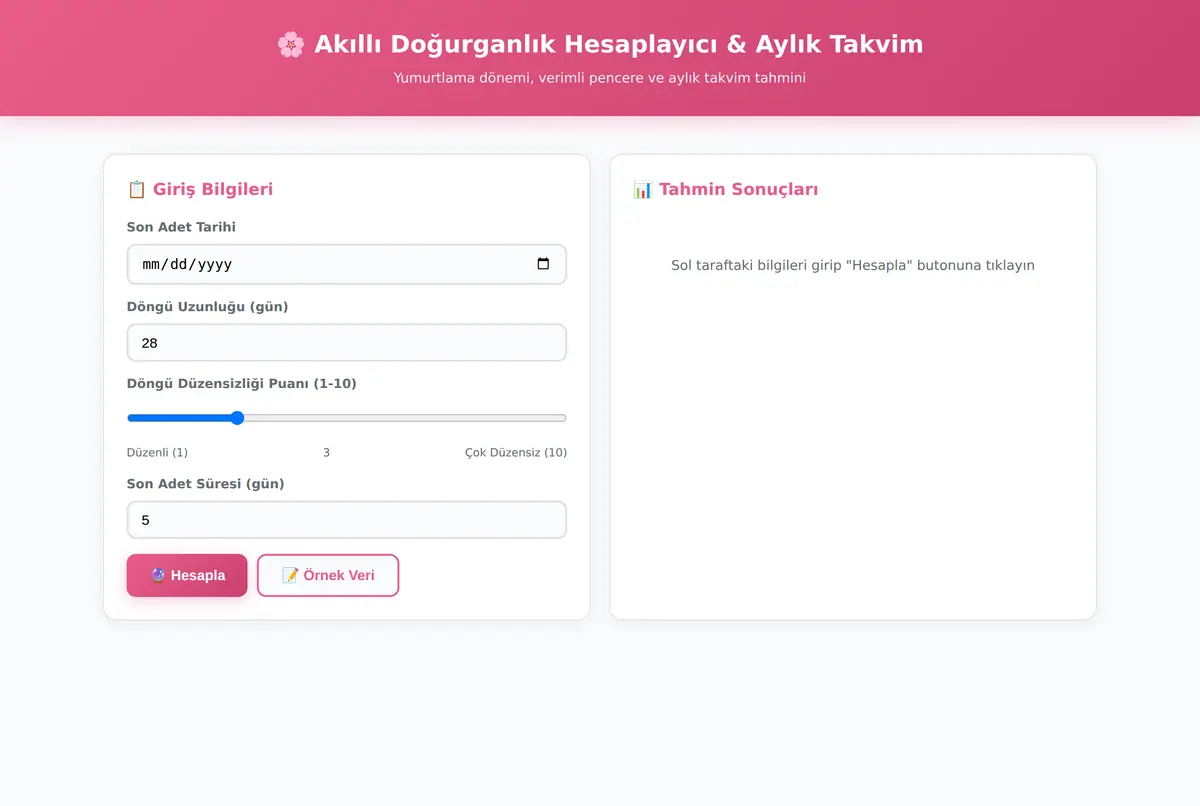Click the slider value "3" text
The image size is (1200, 806).
[x=326, y=452]
